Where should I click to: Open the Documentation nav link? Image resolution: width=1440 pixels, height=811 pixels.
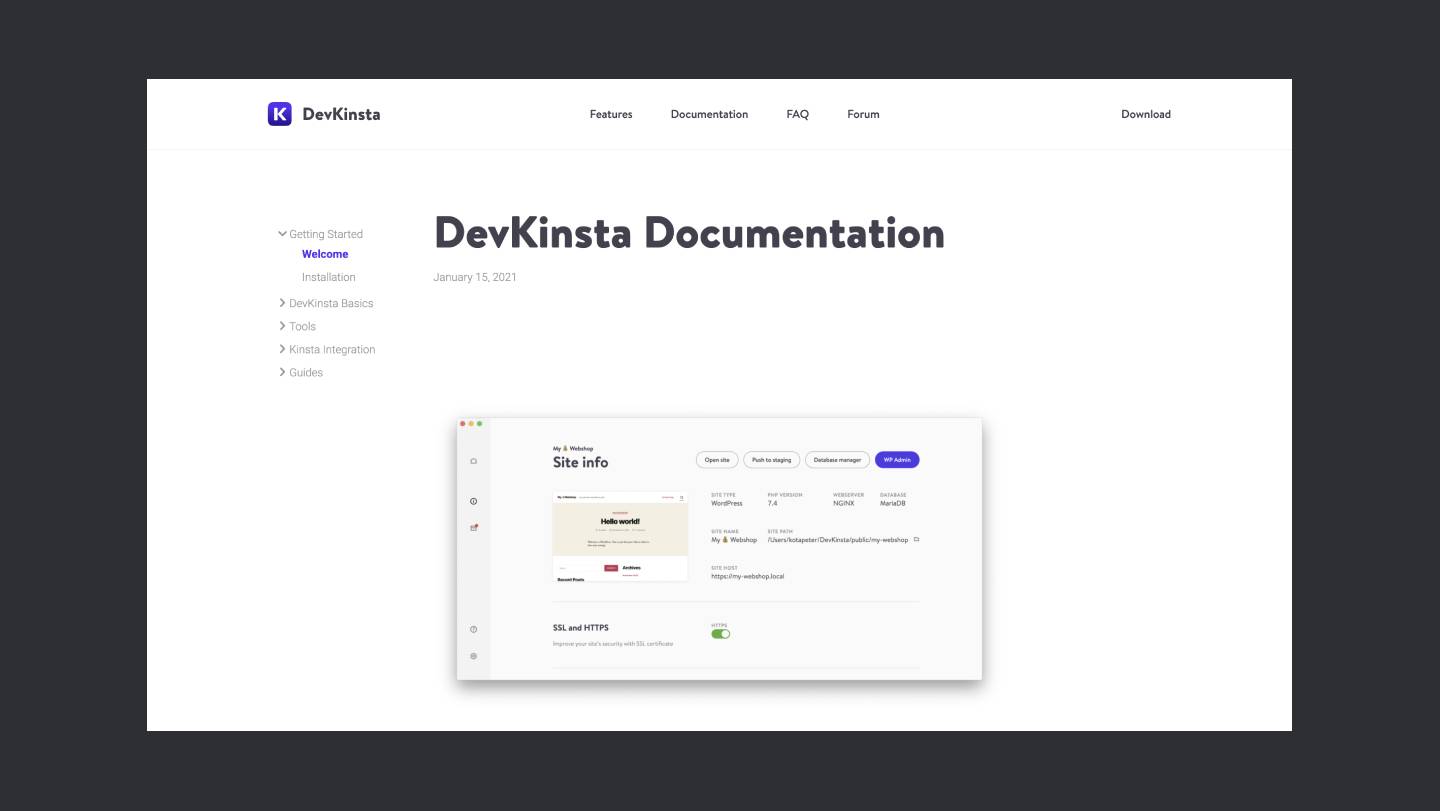[709, 114]
